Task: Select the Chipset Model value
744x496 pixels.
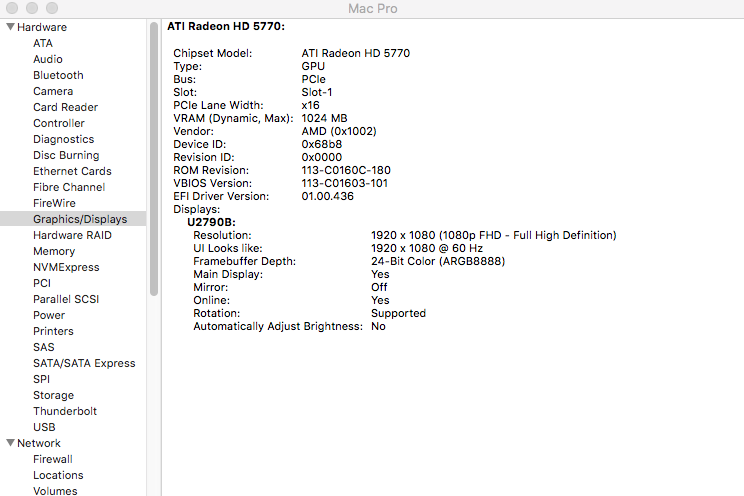Action: 355,53
